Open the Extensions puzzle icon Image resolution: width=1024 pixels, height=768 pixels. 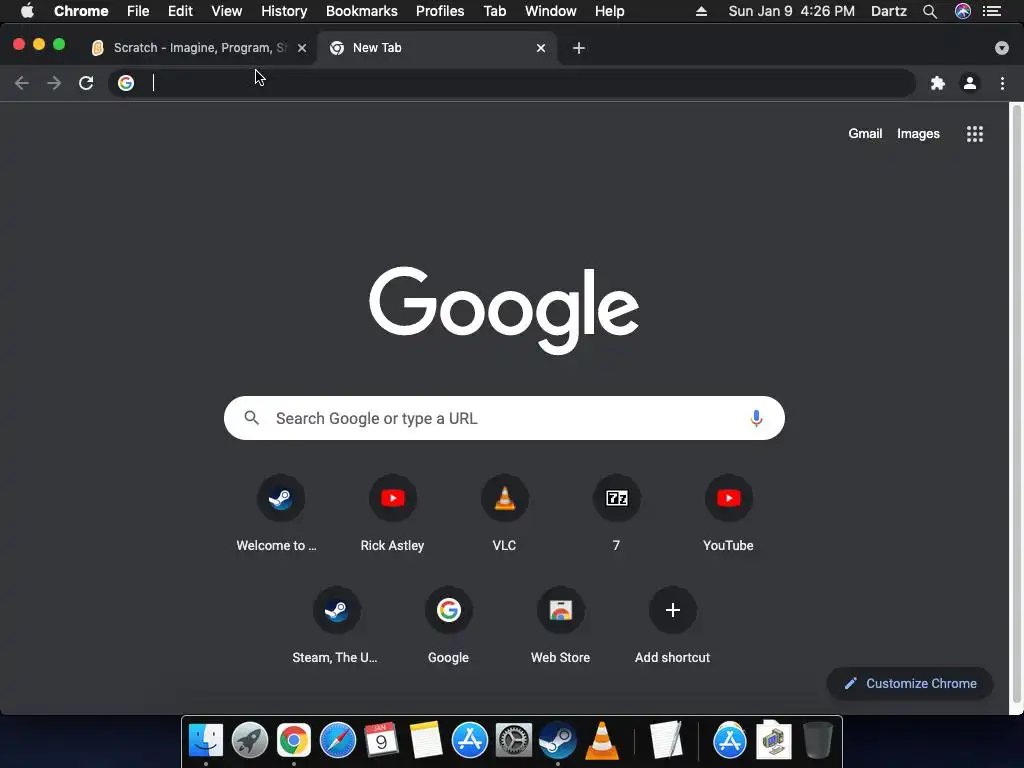point(938,83)
